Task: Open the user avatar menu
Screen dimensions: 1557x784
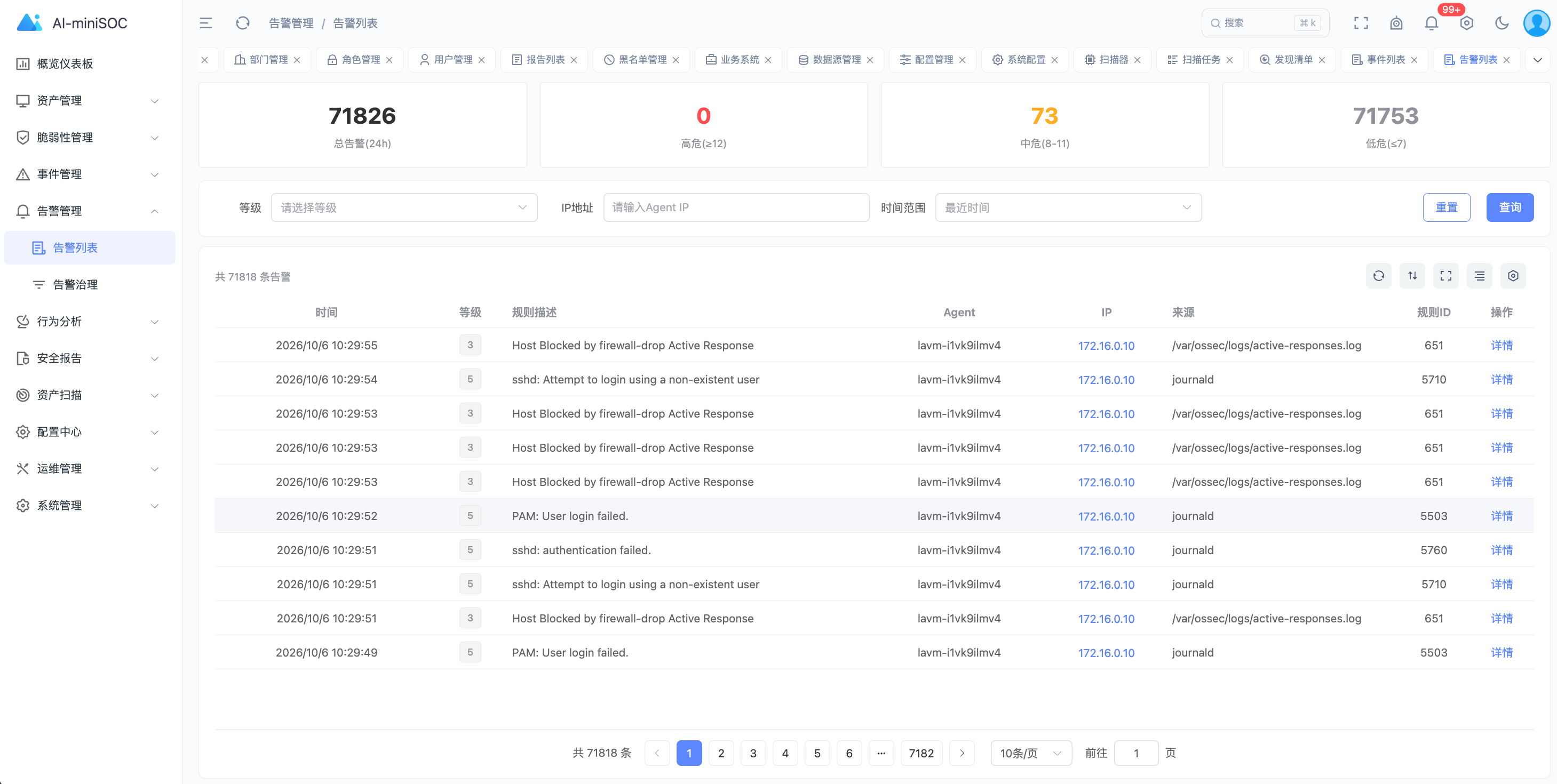Action: pos(1536,23)
